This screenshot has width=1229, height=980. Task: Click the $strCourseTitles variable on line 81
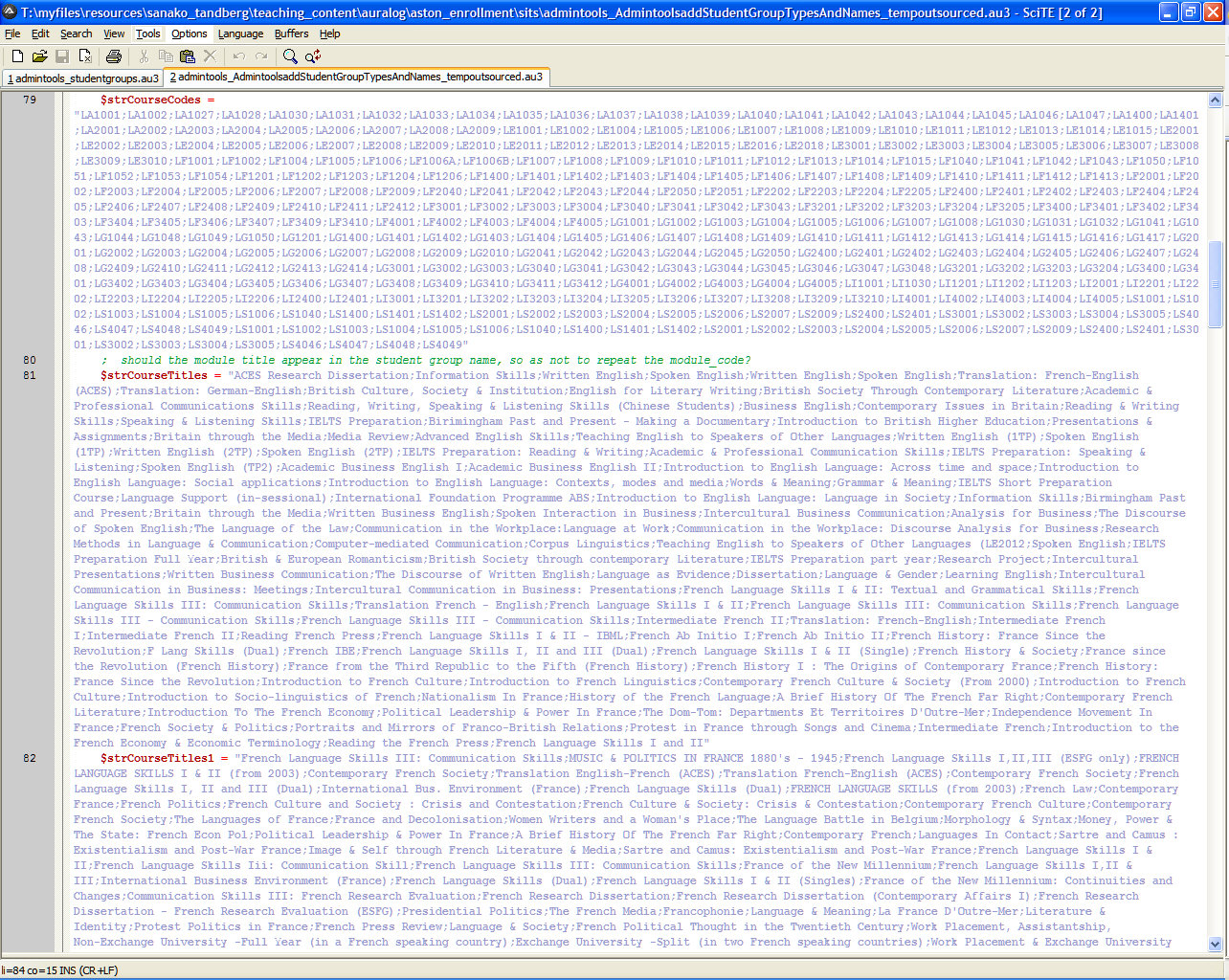153,375
